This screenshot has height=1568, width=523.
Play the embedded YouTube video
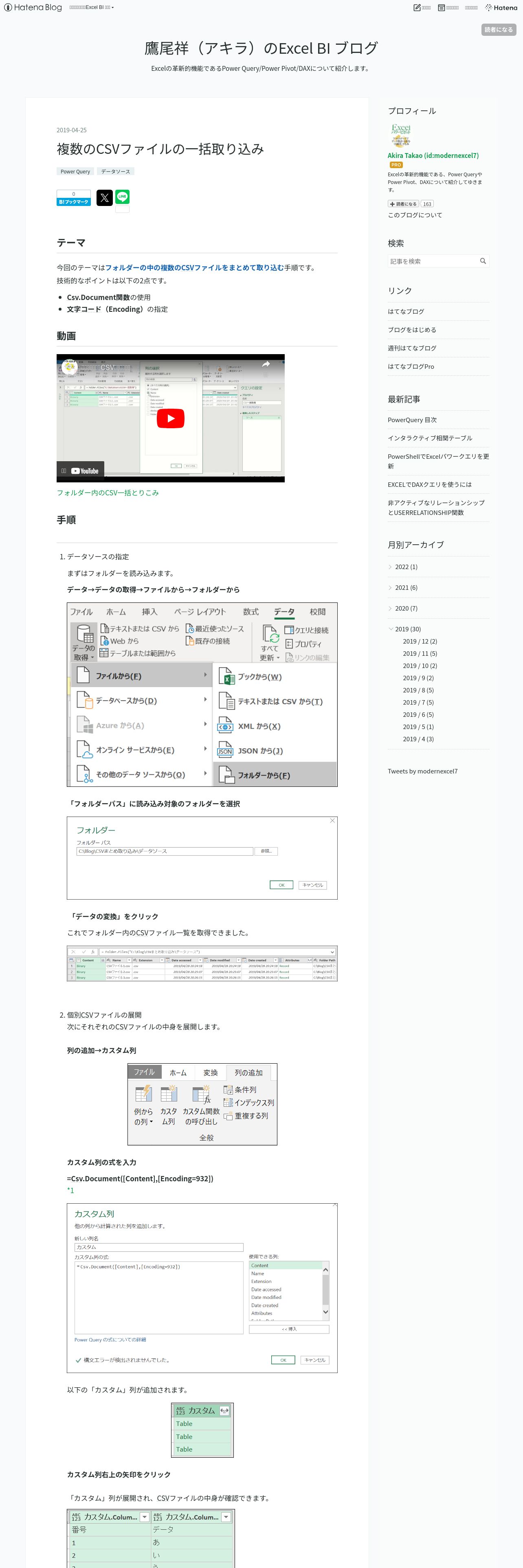(171, 418)
